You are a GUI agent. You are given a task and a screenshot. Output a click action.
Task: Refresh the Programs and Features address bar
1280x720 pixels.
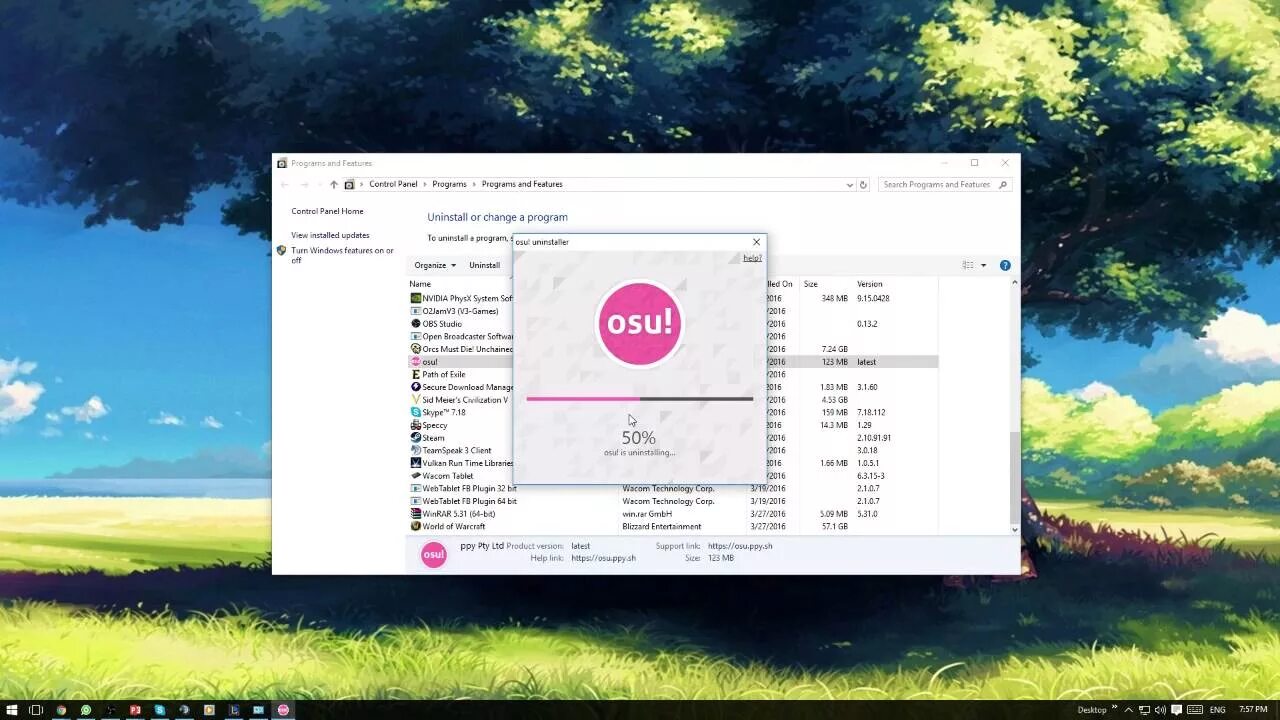863,184
